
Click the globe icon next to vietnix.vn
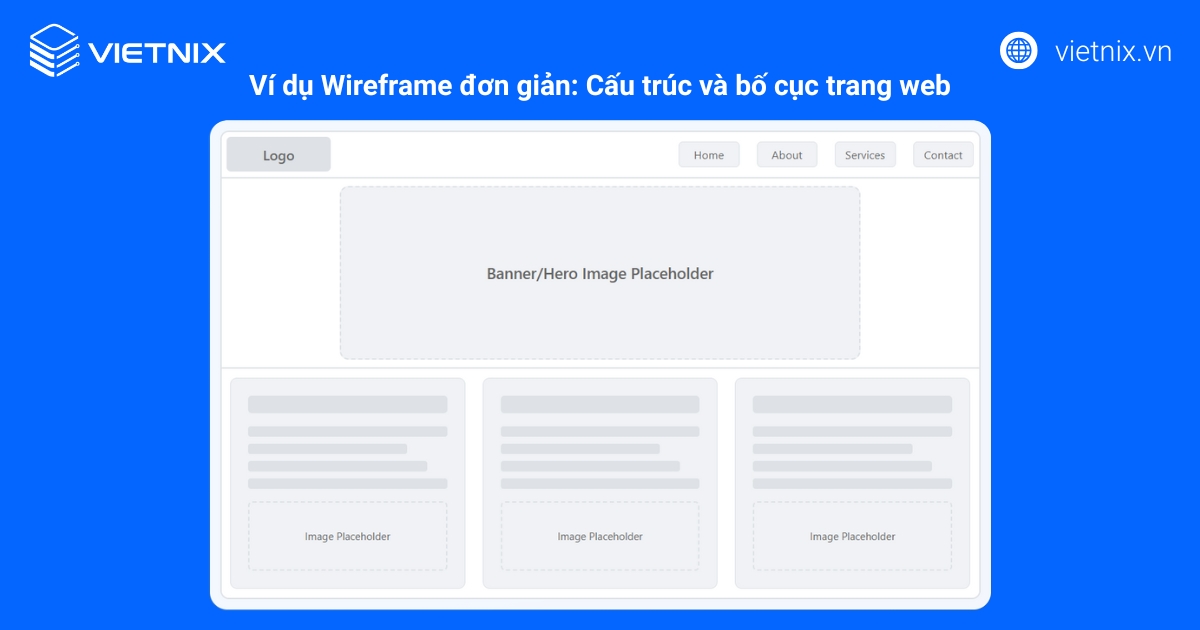tap(1018, 50)
